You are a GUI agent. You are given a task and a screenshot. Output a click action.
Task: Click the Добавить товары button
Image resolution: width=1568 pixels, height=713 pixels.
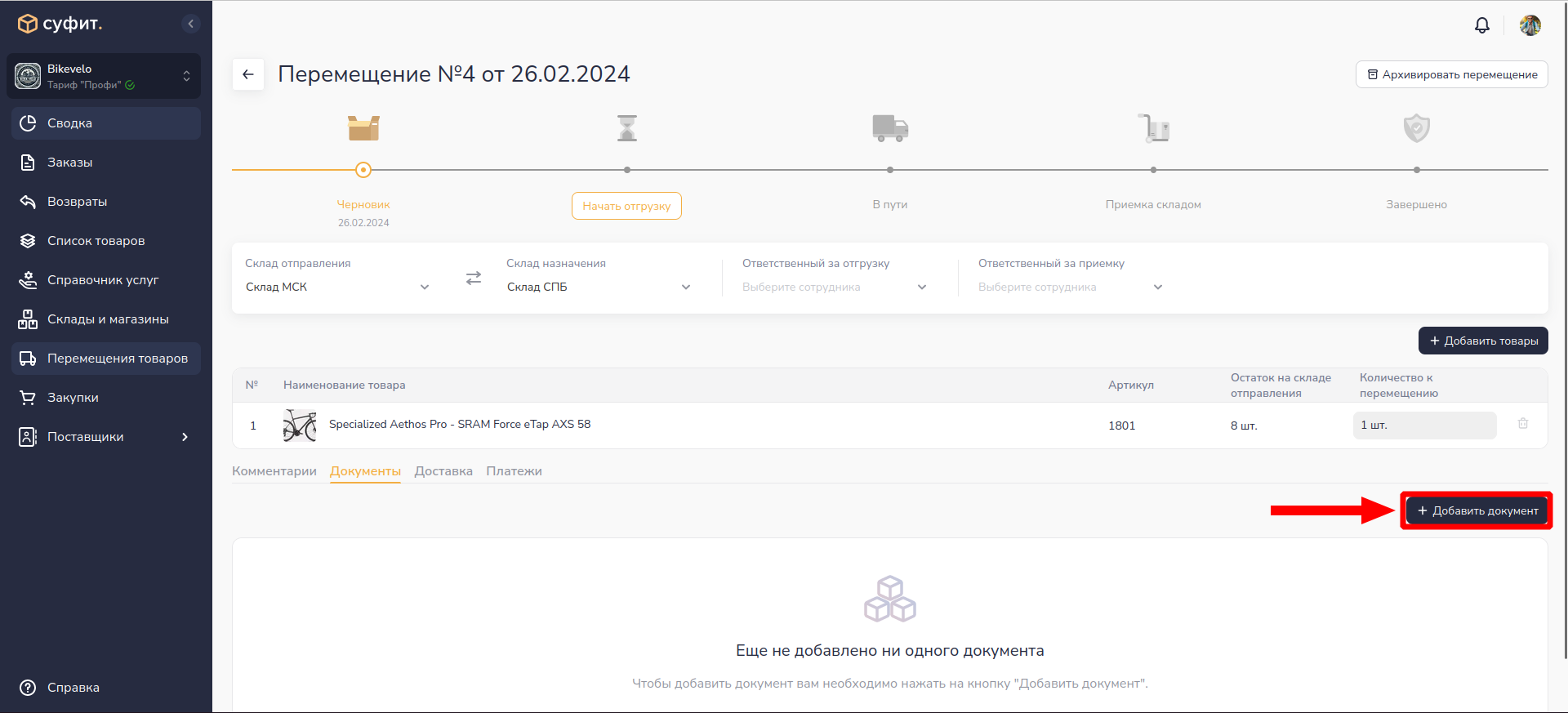click(x=1483, y=341)
